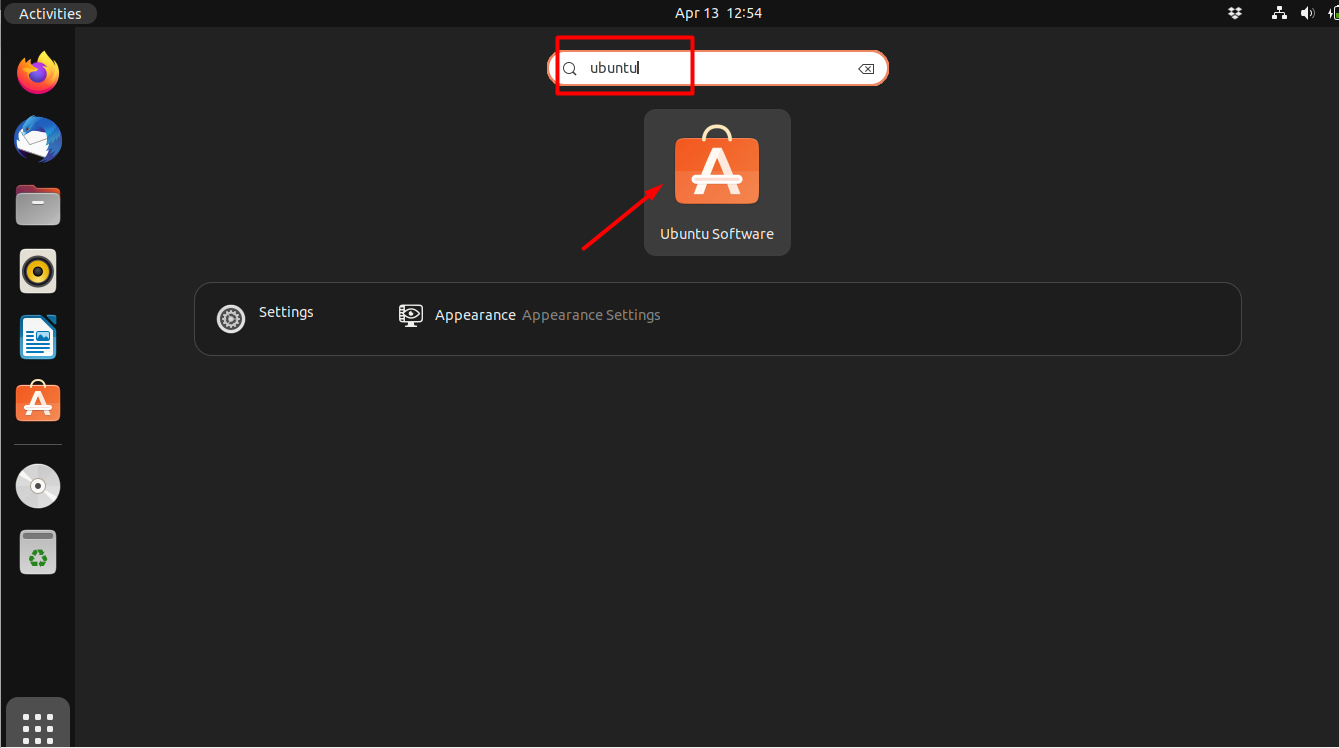
Task: Click the search magnifier icon
Action: tap(570, 69)
